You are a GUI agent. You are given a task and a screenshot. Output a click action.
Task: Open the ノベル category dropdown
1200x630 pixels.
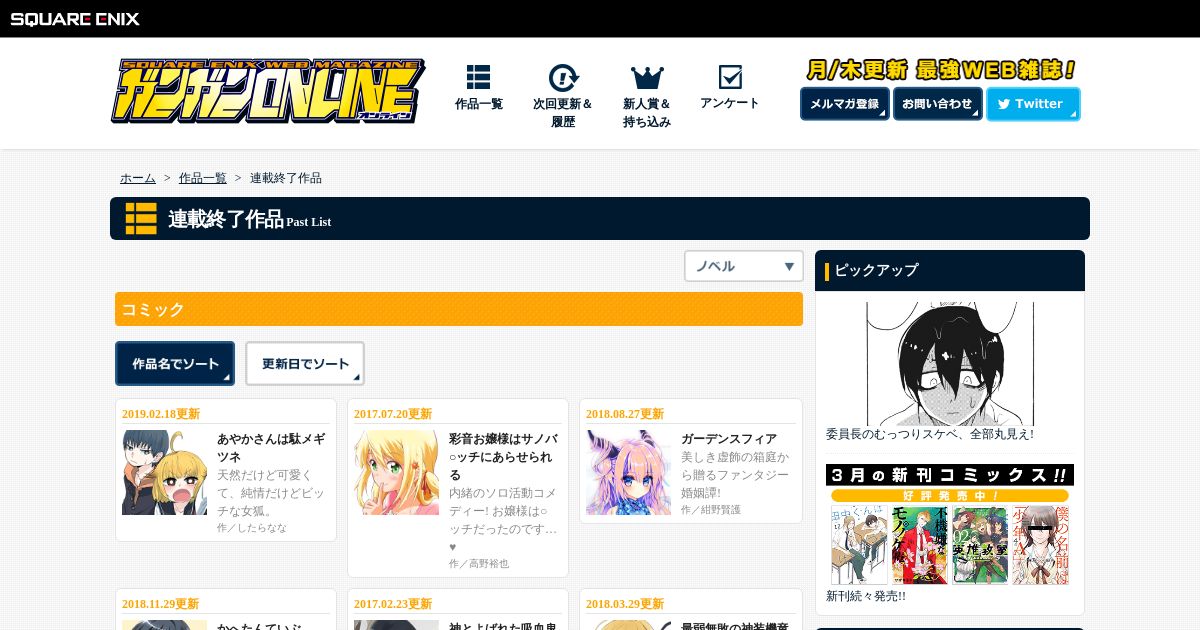click(744, 266)
